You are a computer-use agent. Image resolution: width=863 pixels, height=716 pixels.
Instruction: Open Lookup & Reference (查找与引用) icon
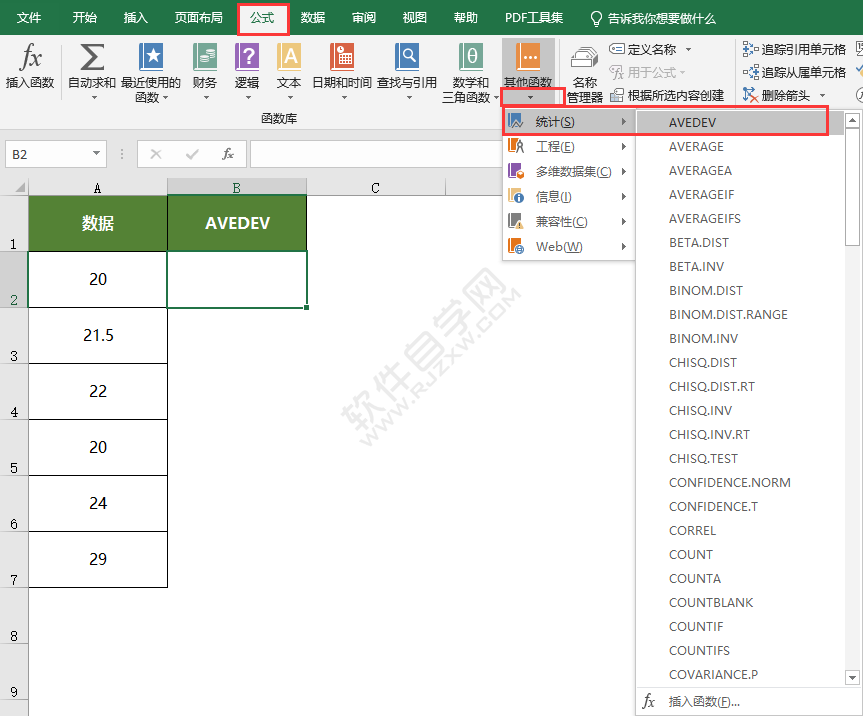pyautogui.click(x=407, y=57)
